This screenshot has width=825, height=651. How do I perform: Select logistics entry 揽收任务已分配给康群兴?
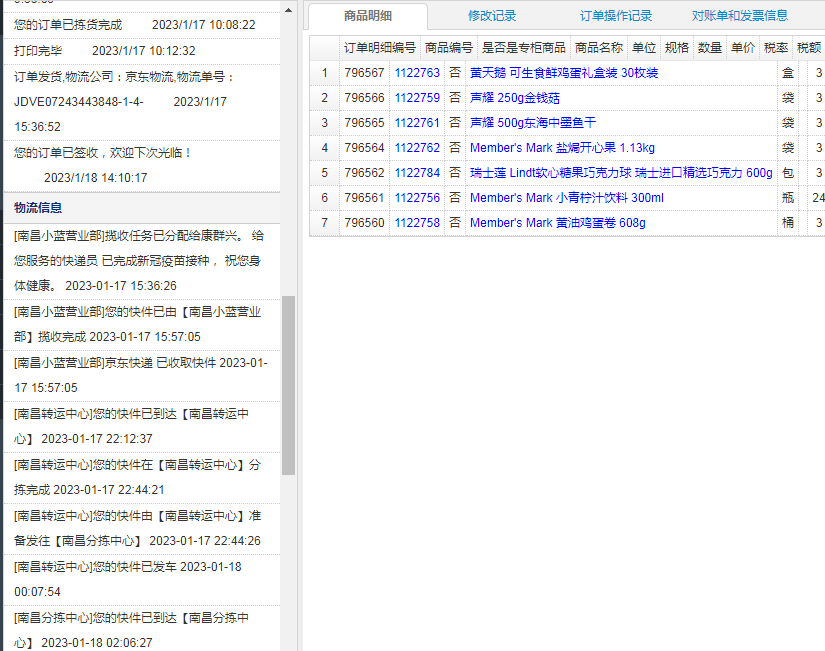click(142, 261)
